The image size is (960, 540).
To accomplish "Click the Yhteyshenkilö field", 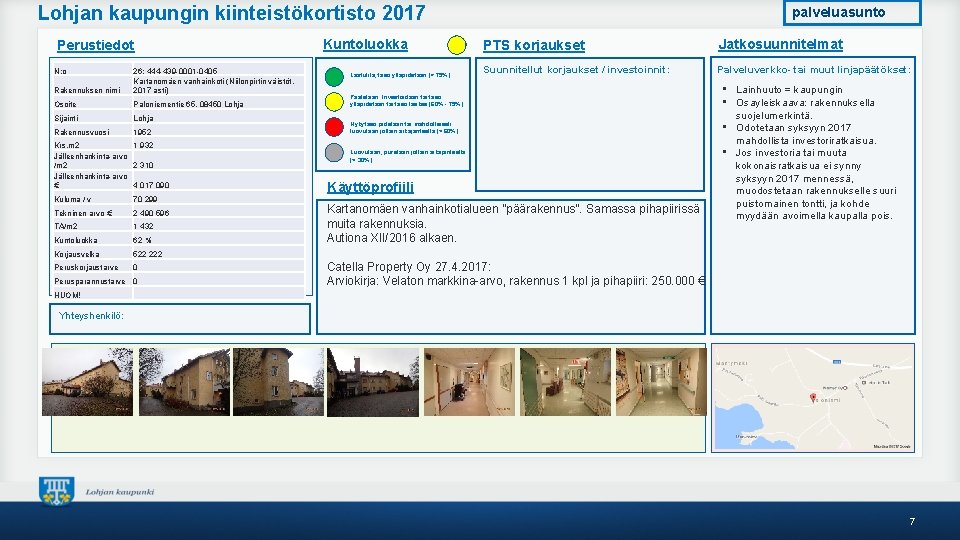I will (180, 319).
